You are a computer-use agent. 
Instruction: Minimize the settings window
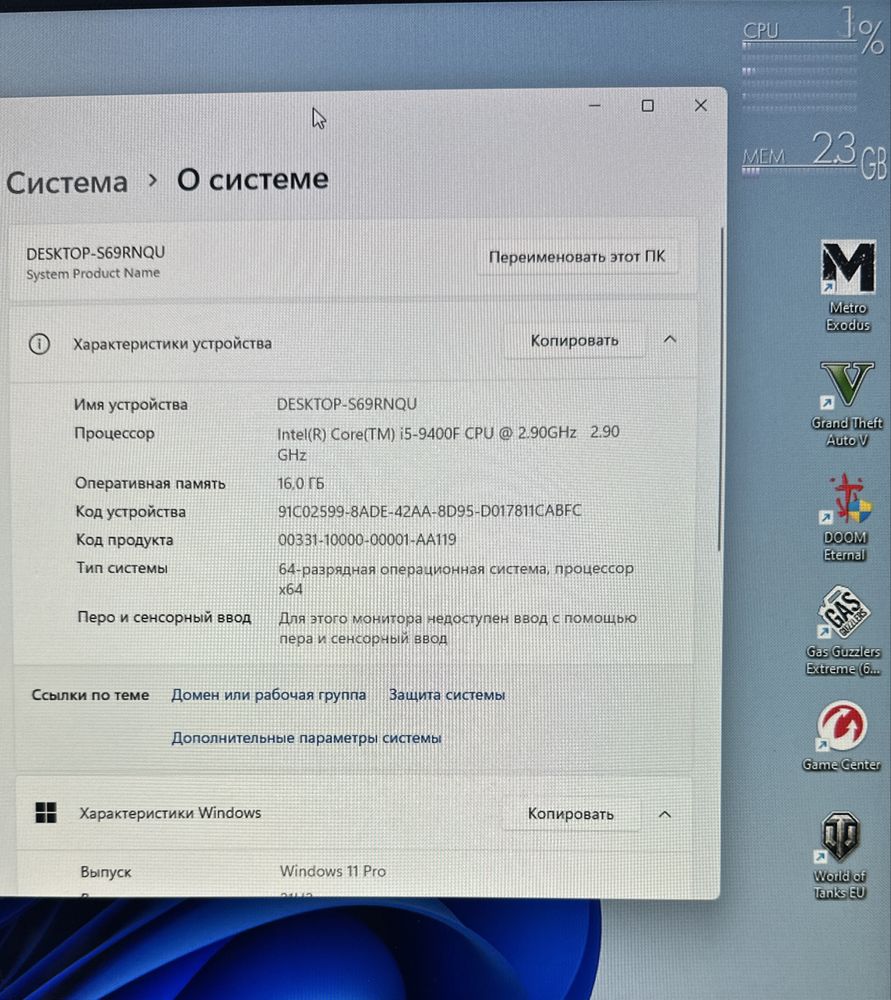(x=594, y=105)
